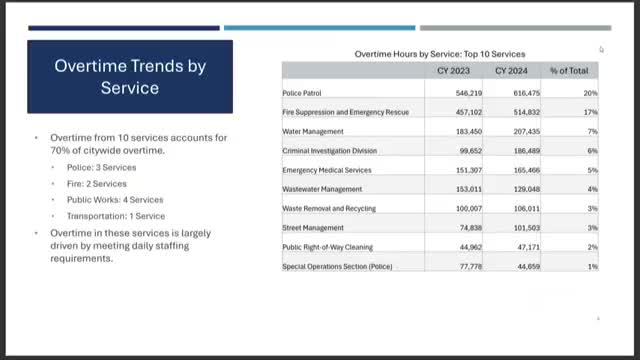Select the CY 2023 column header
The width and height of the screenshot is (640, 360).
click(453, 71)
